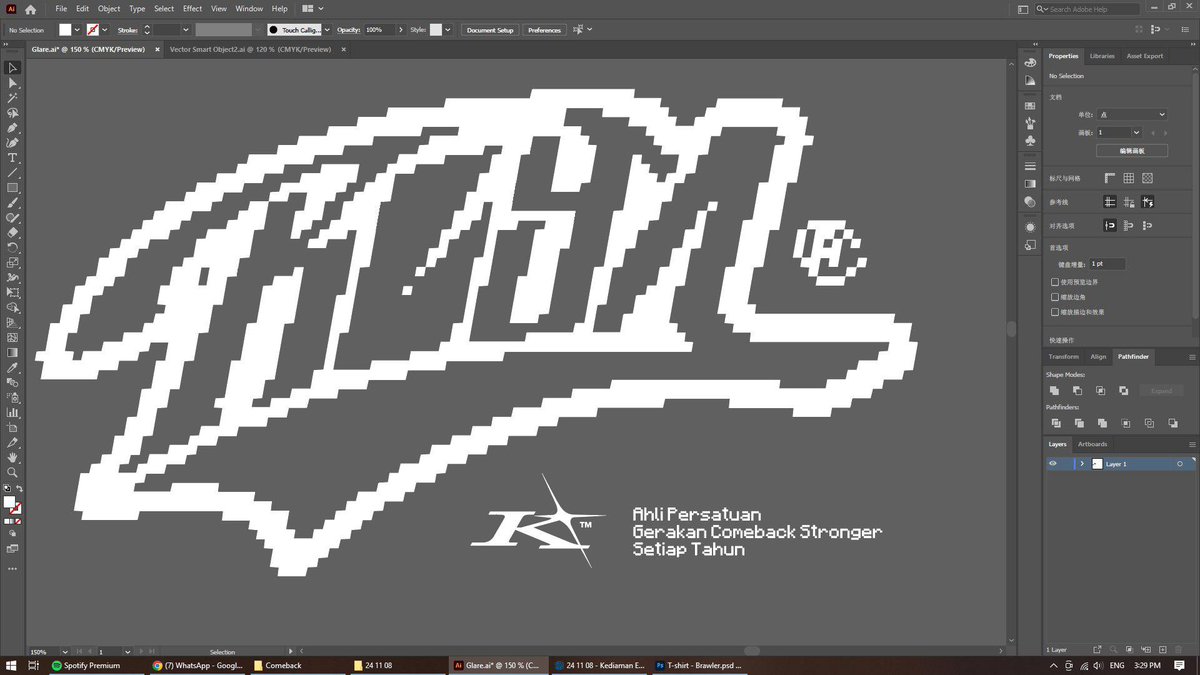Open the Color panel from the dock
Viewport: 1200px width, 675px height.
(1030, 62)
